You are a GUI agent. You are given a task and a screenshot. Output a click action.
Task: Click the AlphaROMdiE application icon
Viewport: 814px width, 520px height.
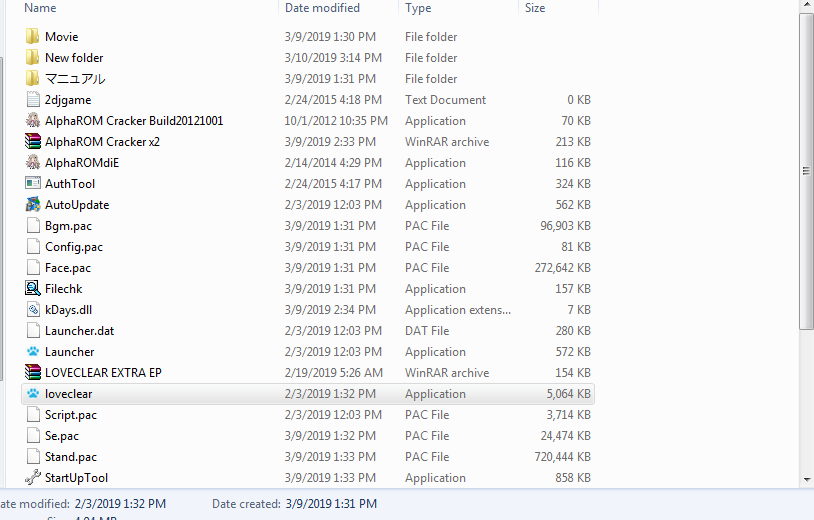coord(33,163)
